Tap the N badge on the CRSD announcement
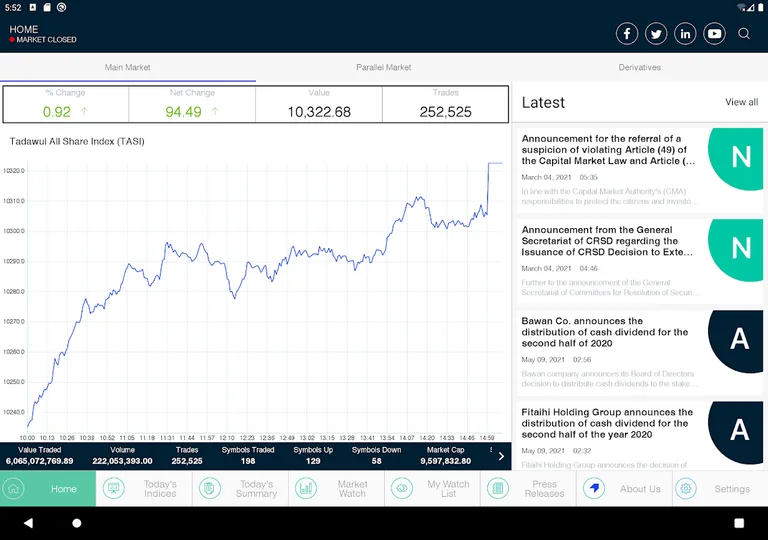The height and width of the screenshot is (540, 768). tap(736, 250)
